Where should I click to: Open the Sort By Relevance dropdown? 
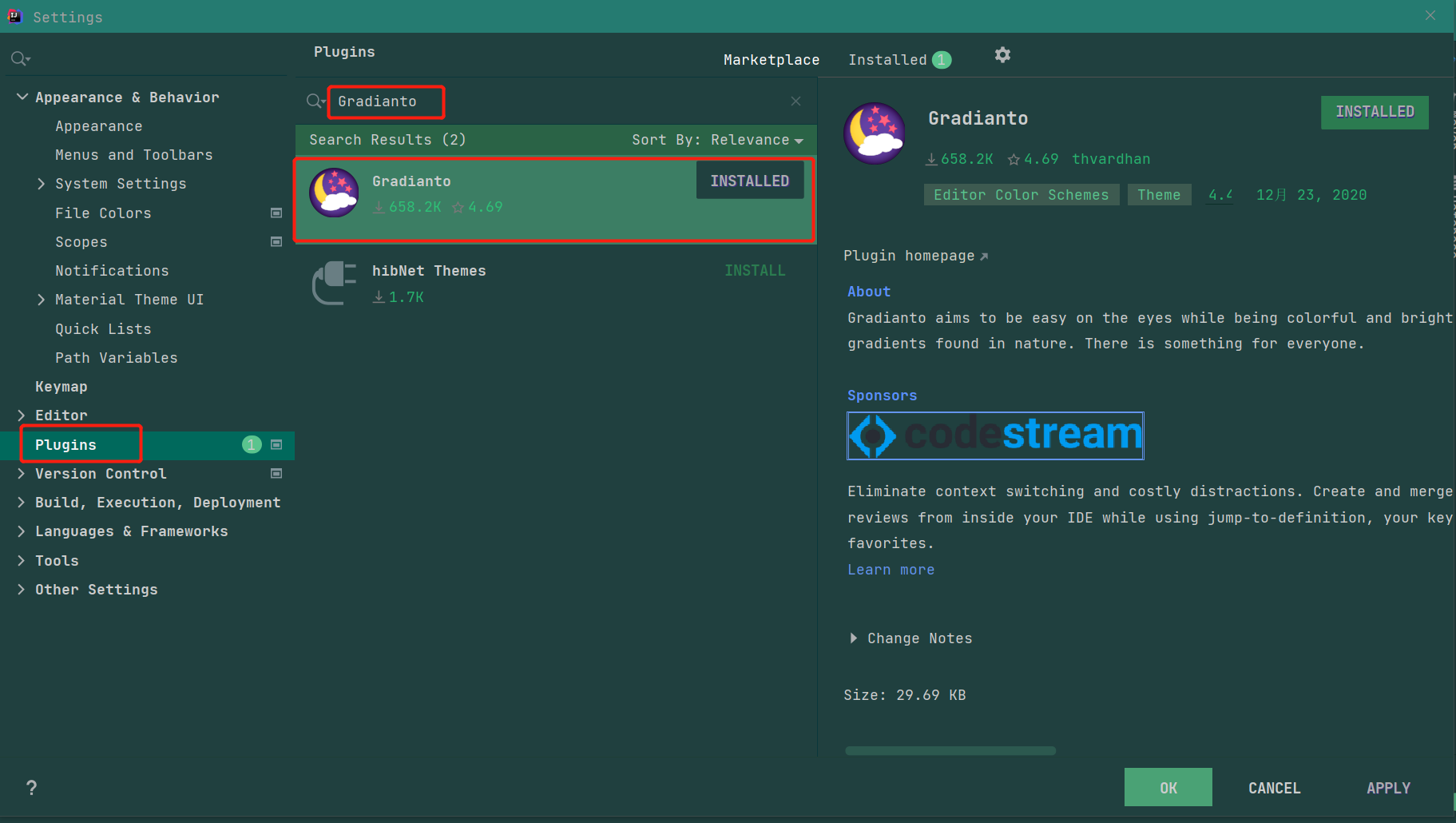point(717,140)
